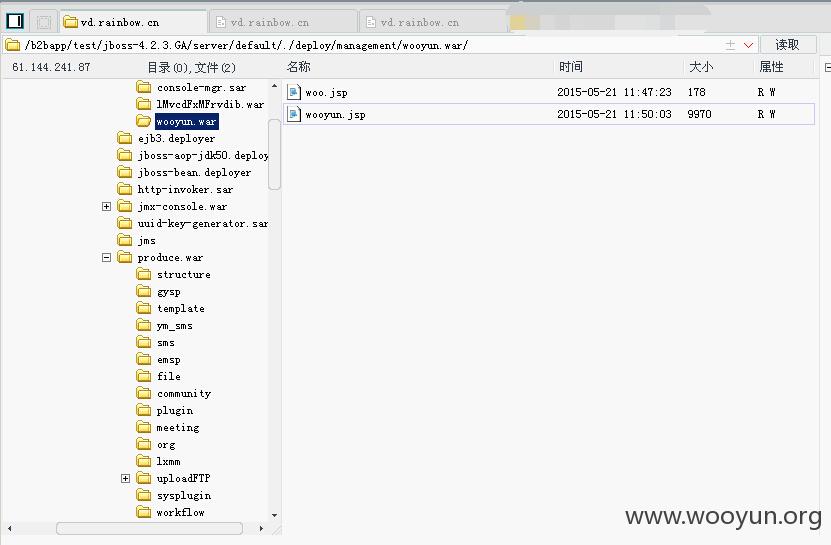Click the tree vertical scrollbar up arrow
The height and width of the screenshot is (545, 831).
(x=275, y=86)
